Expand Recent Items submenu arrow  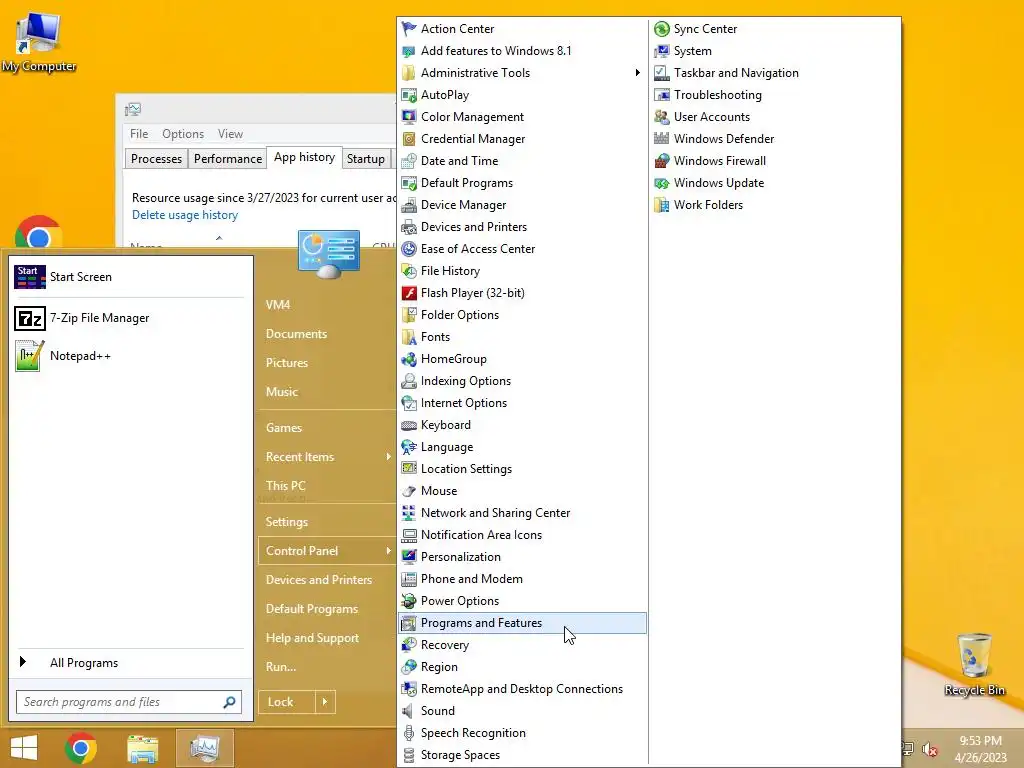pyautogui.click(x=389, y=456)
